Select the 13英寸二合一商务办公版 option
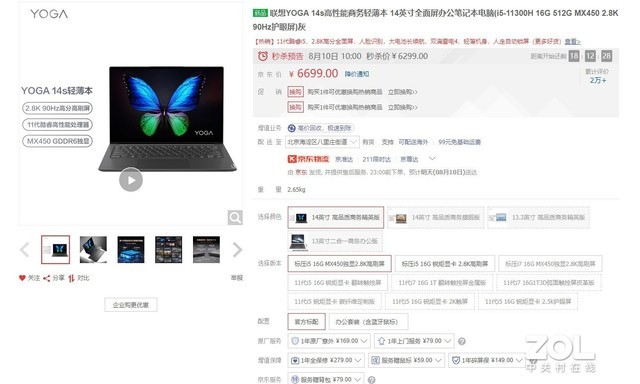 click(x=335, y=241)
